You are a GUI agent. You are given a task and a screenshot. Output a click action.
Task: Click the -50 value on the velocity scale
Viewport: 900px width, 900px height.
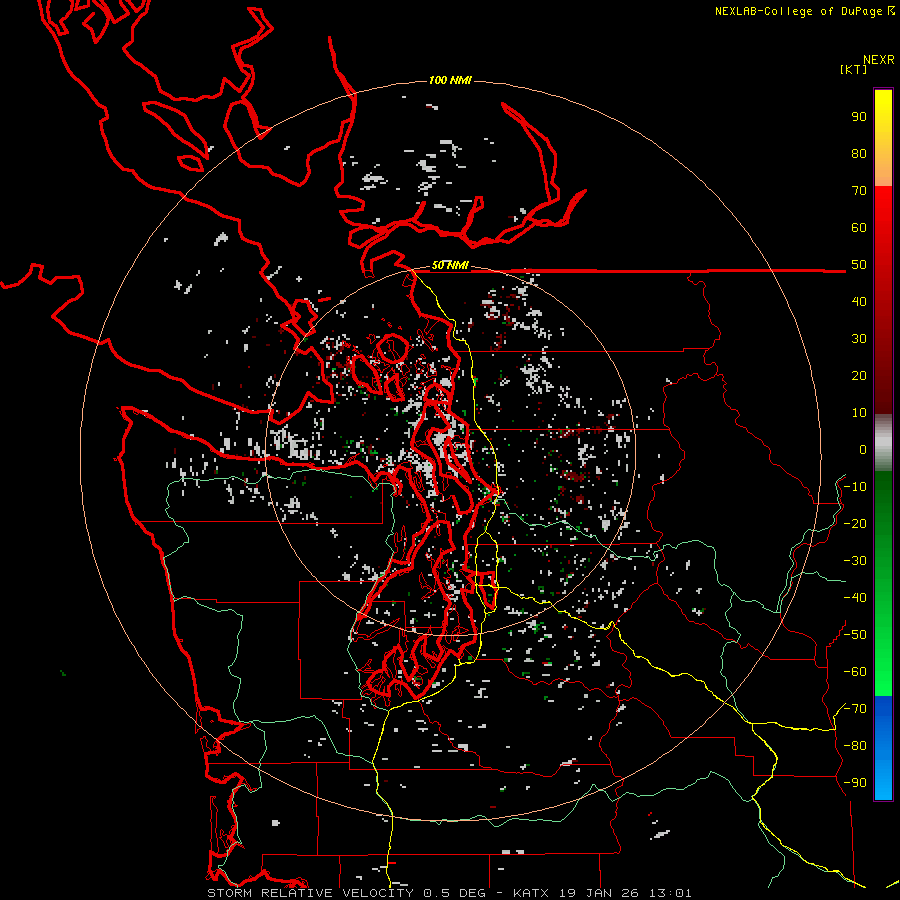(x=855, y=635)
